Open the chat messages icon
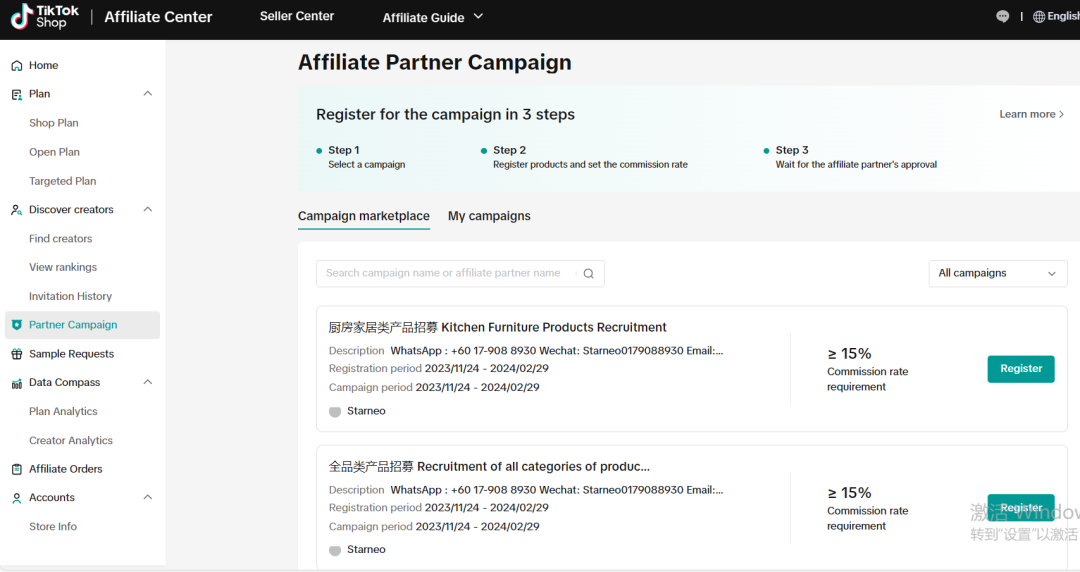Viewport: 1080px width, 572px height. pos(1003,17)
